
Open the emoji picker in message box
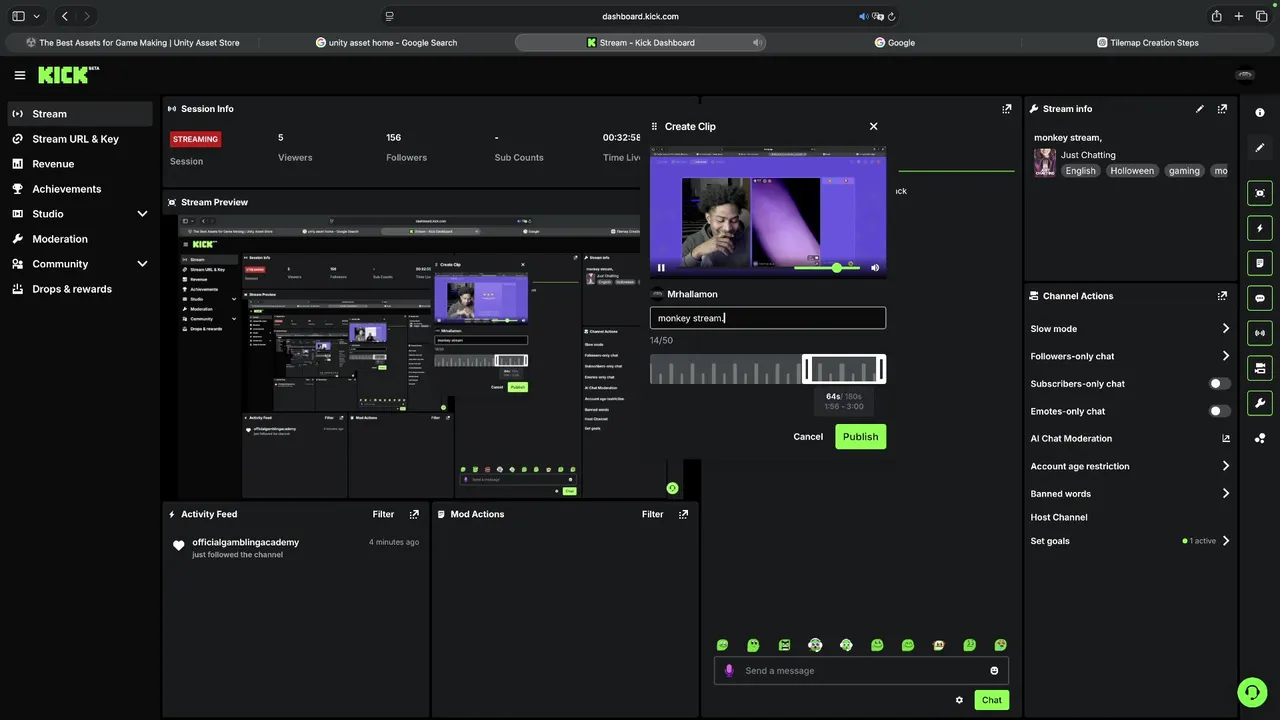[994, 671]
